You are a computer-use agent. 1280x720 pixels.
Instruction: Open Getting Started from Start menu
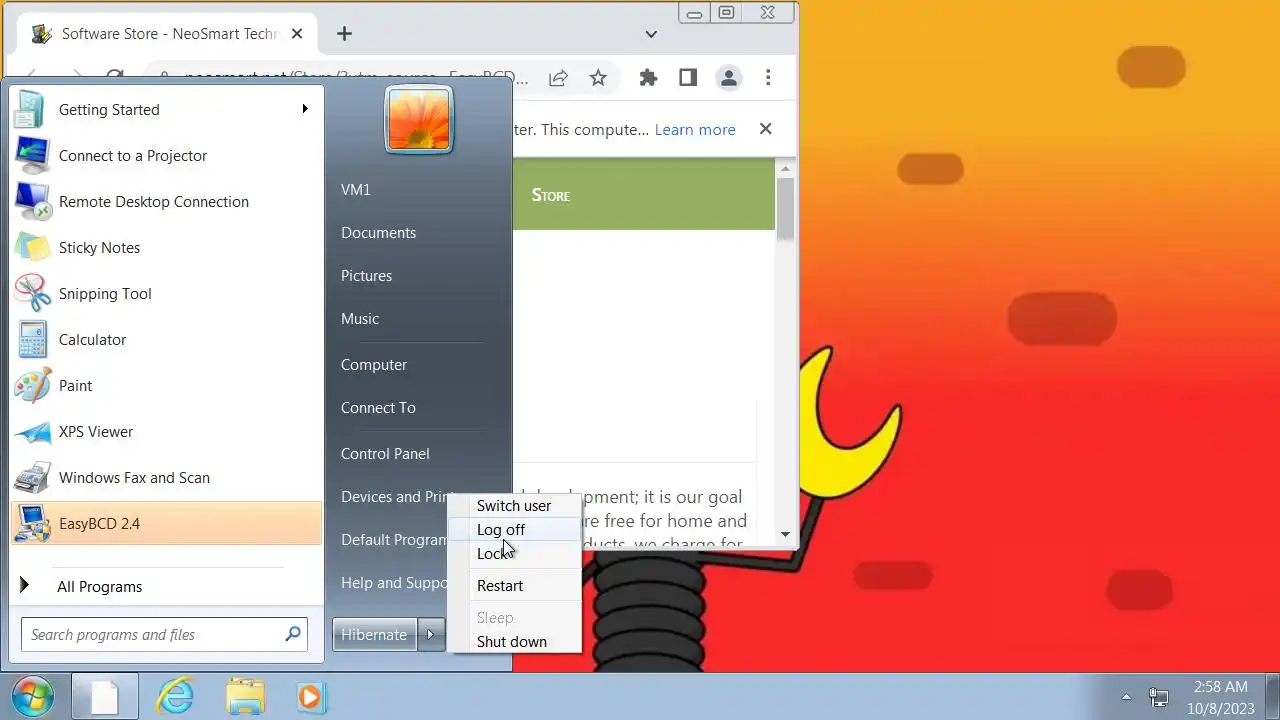[x=166, y=109]
